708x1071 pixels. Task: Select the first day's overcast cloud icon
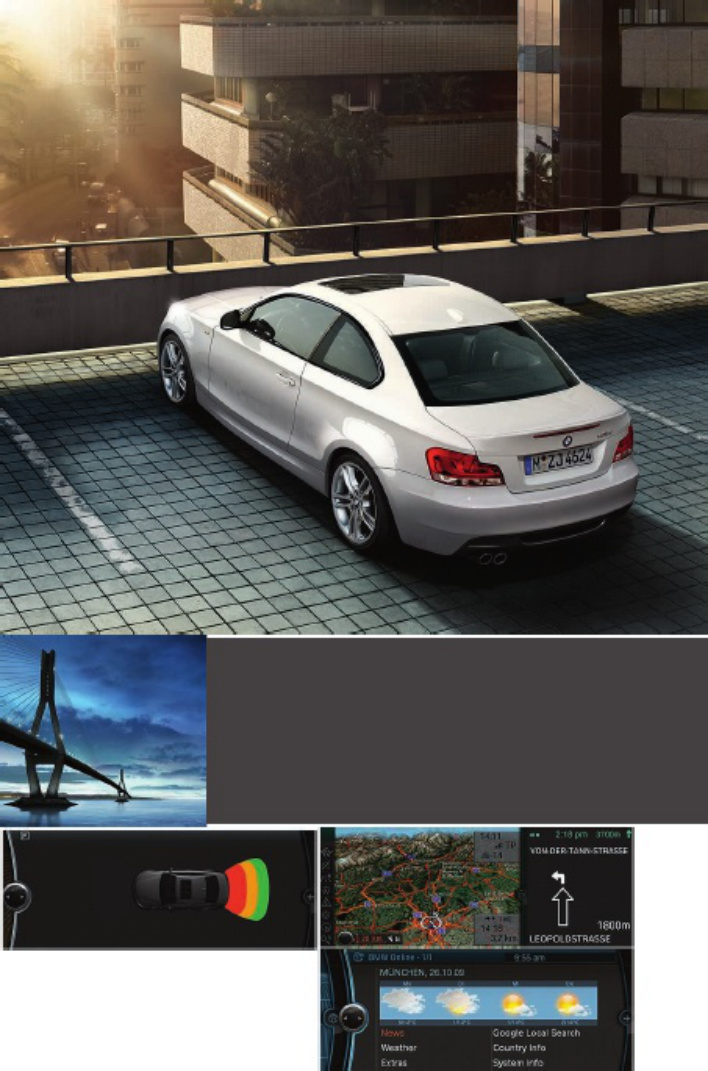(403, 1002)
